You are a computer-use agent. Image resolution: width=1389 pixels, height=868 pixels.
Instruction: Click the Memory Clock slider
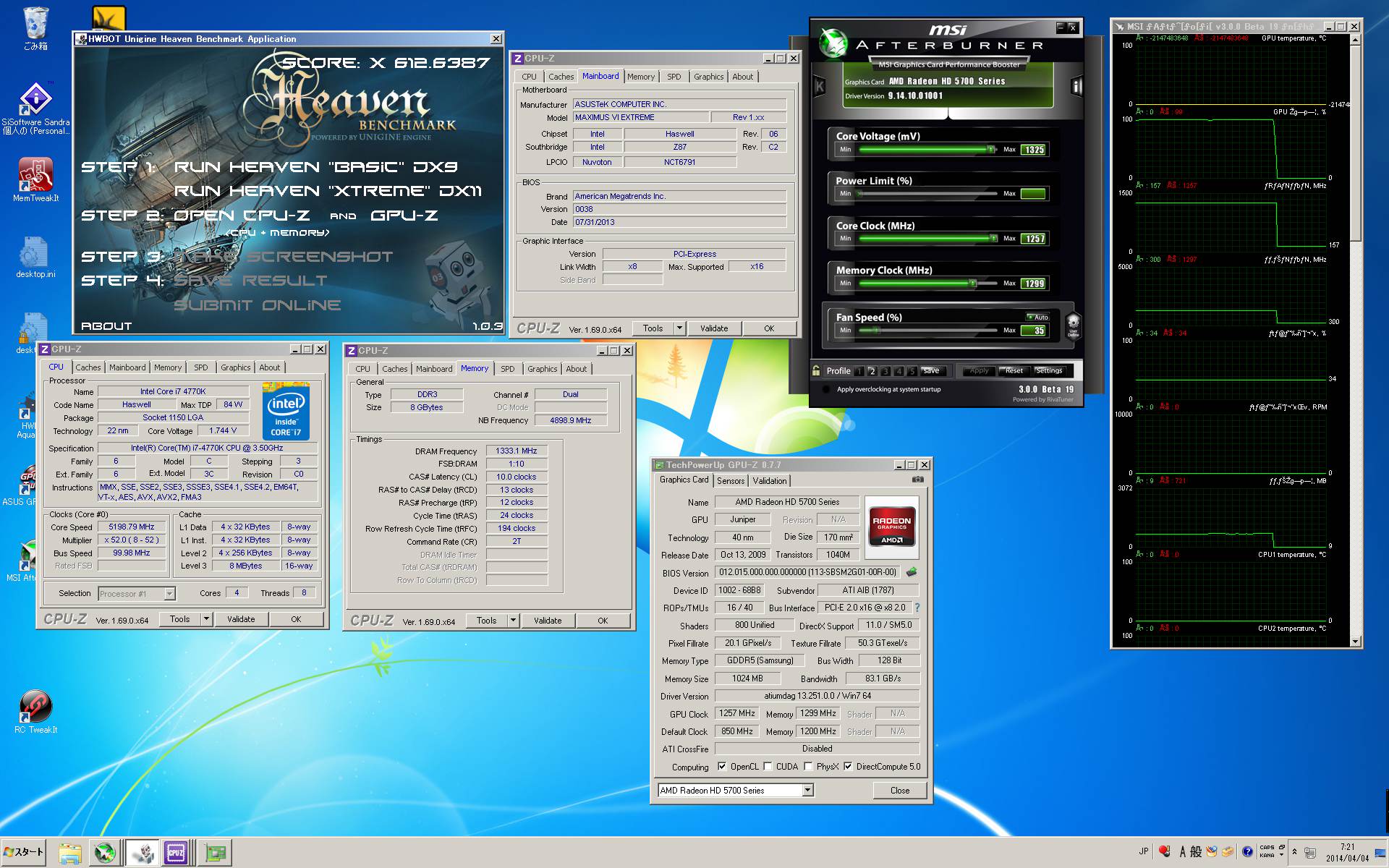928,283
